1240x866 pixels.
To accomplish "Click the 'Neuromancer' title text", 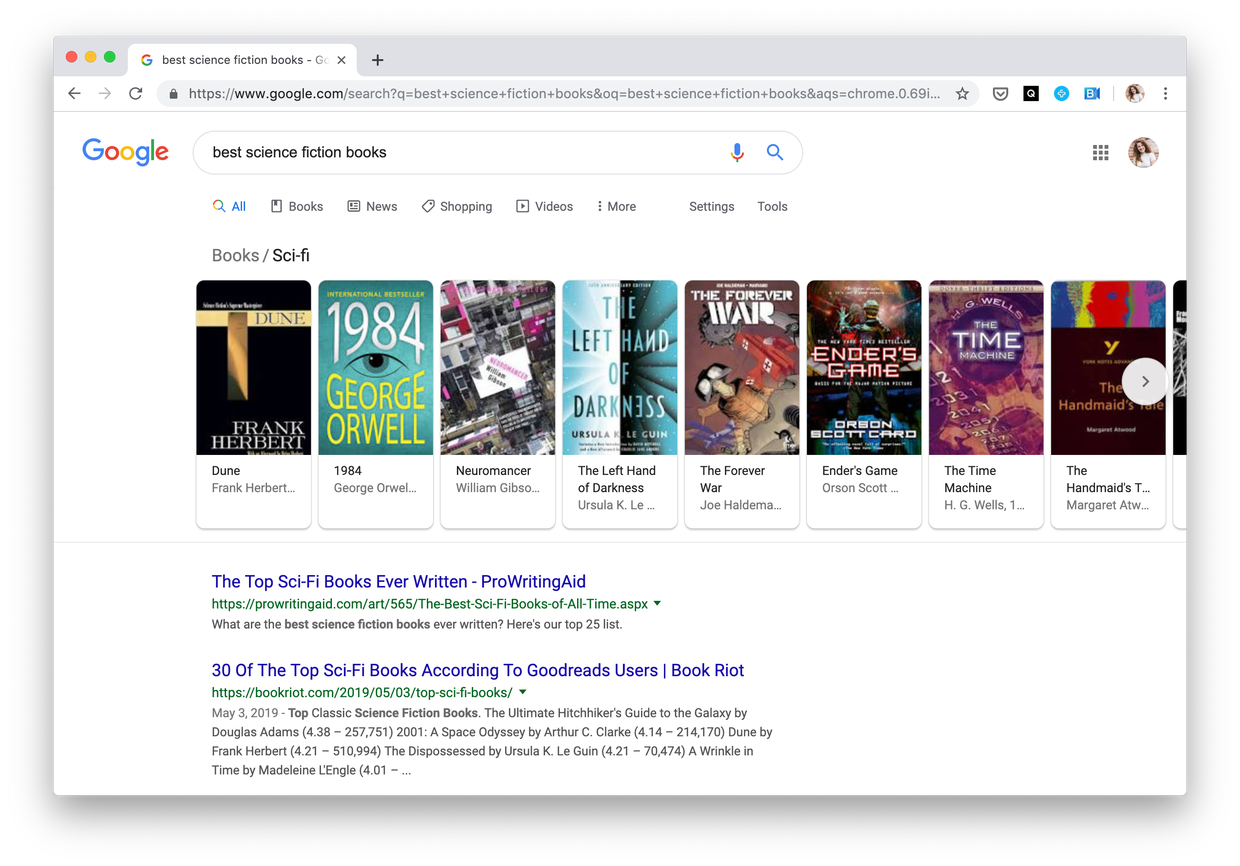I will tap(494, 470).
